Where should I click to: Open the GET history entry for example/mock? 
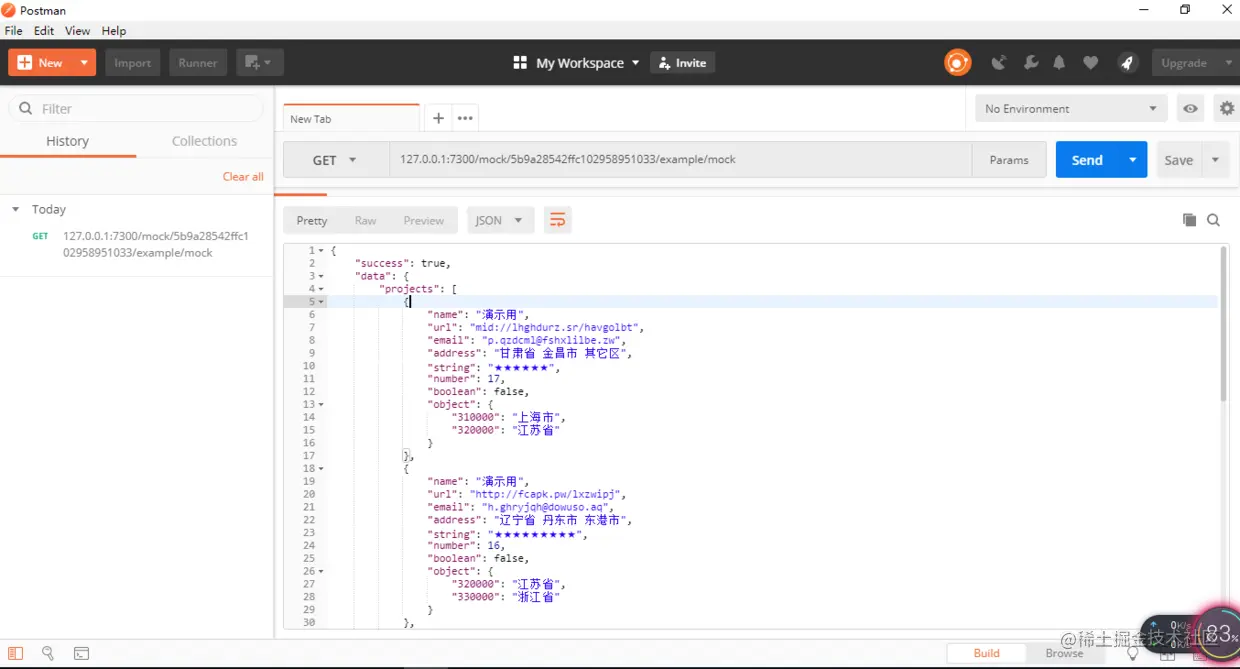click(137, 244)
